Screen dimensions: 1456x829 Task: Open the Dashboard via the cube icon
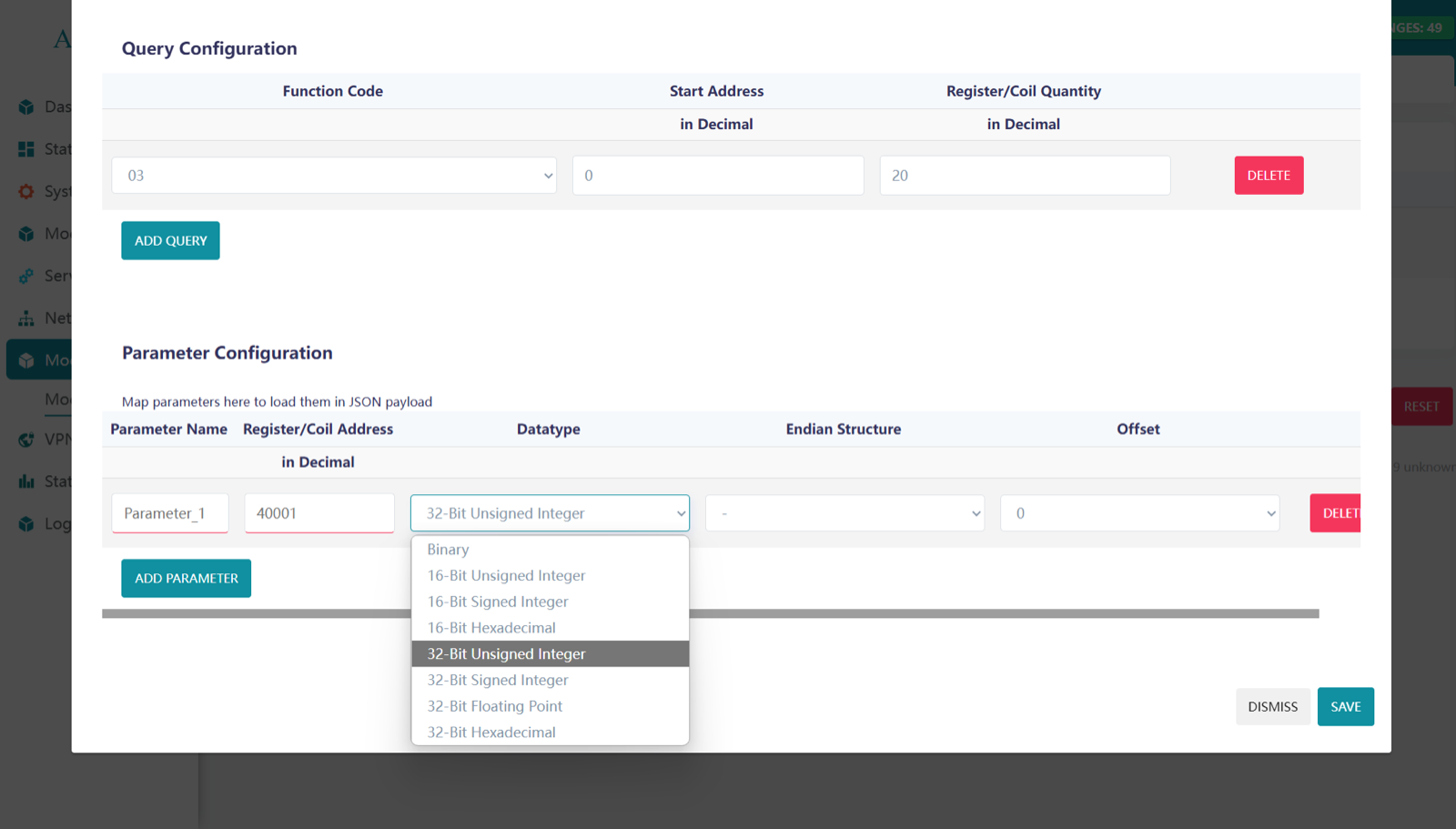[x=25, y=106]
